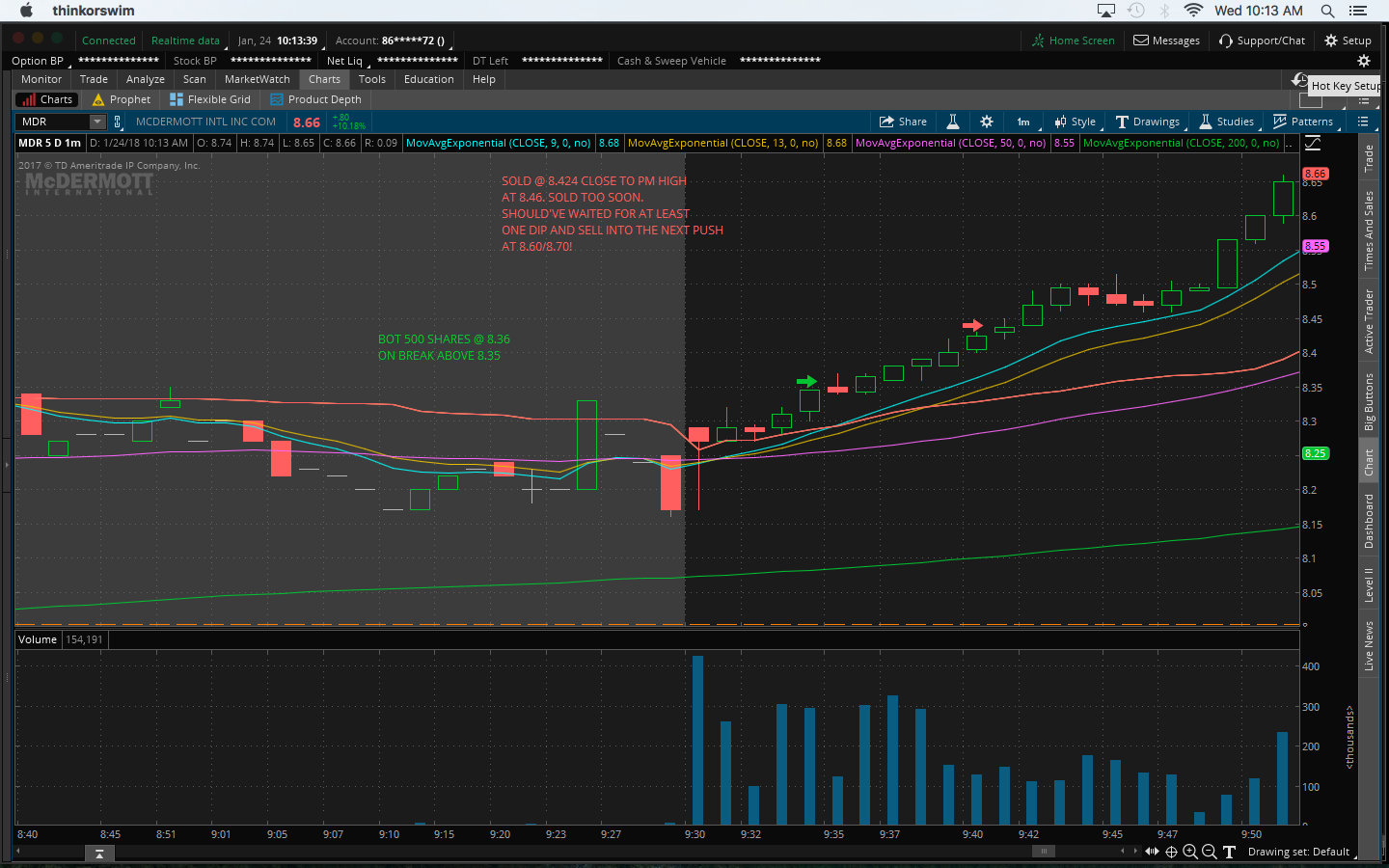Click the chart horizontal scrollbar thumb
The image size is (1389, 868).
1043,852
